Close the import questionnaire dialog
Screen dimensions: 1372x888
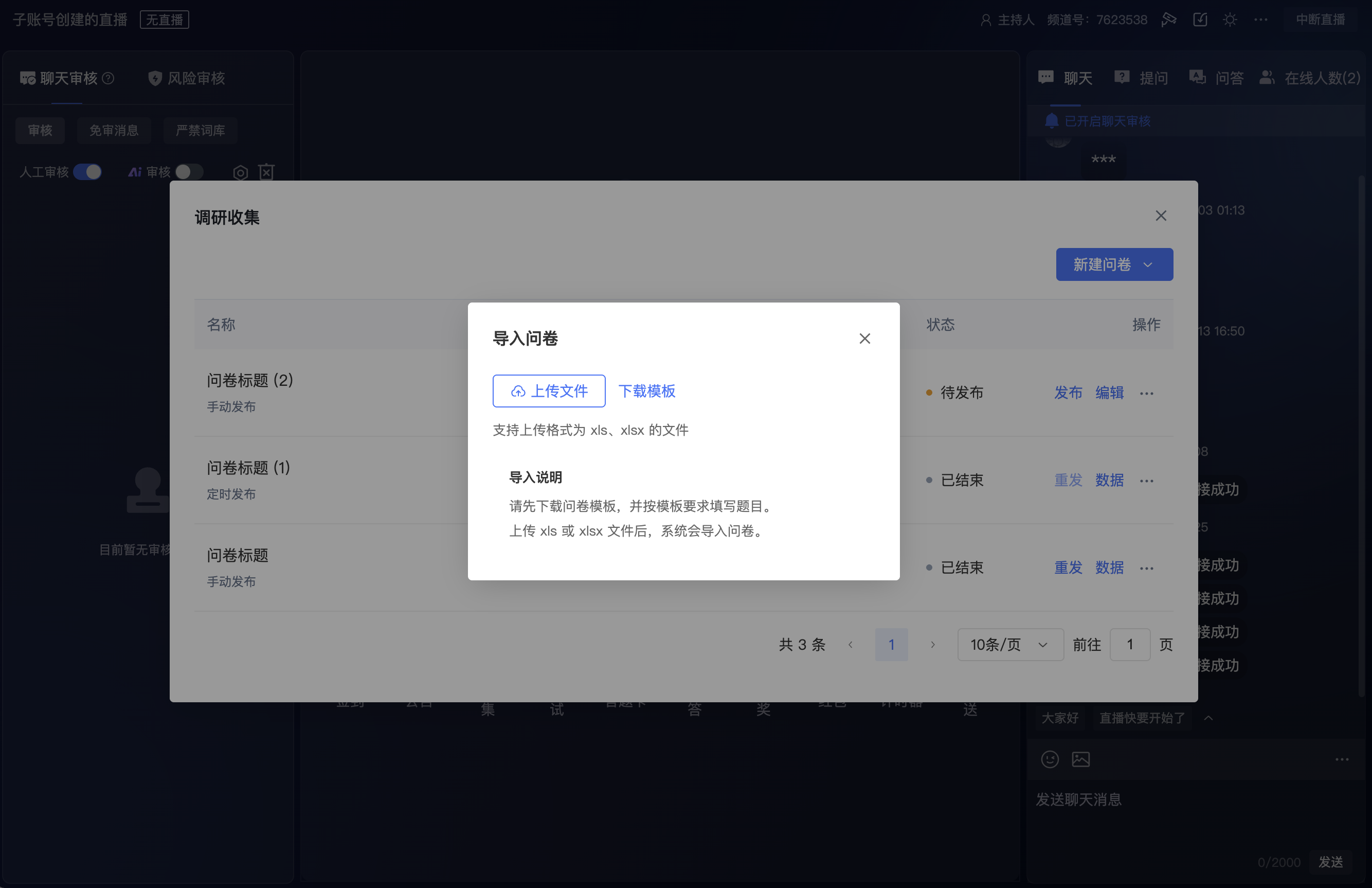(864, 339)
